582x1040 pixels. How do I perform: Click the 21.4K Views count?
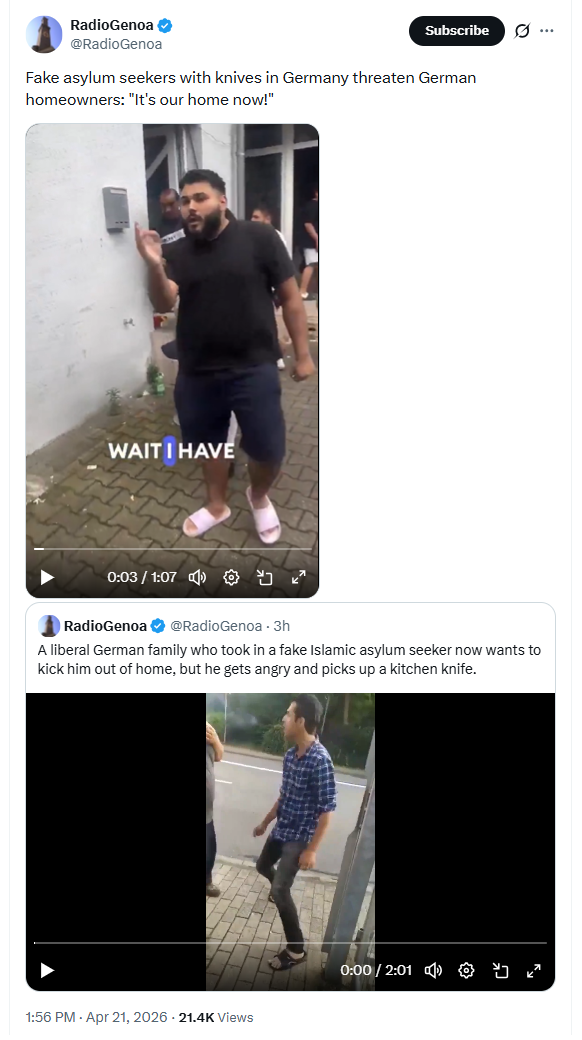[216, 1017]
